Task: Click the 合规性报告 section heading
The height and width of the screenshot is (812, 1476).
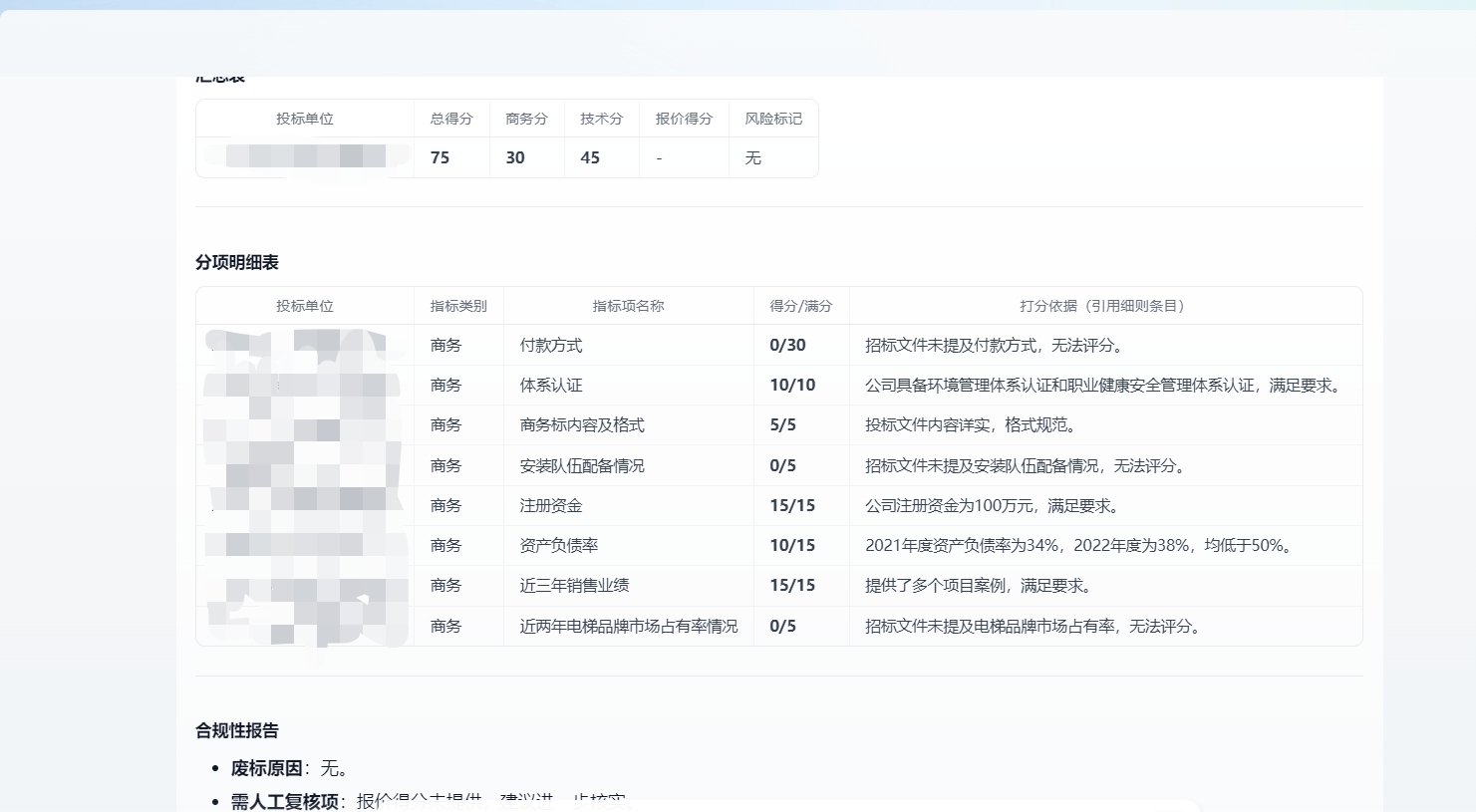Action: click(237, 730)
